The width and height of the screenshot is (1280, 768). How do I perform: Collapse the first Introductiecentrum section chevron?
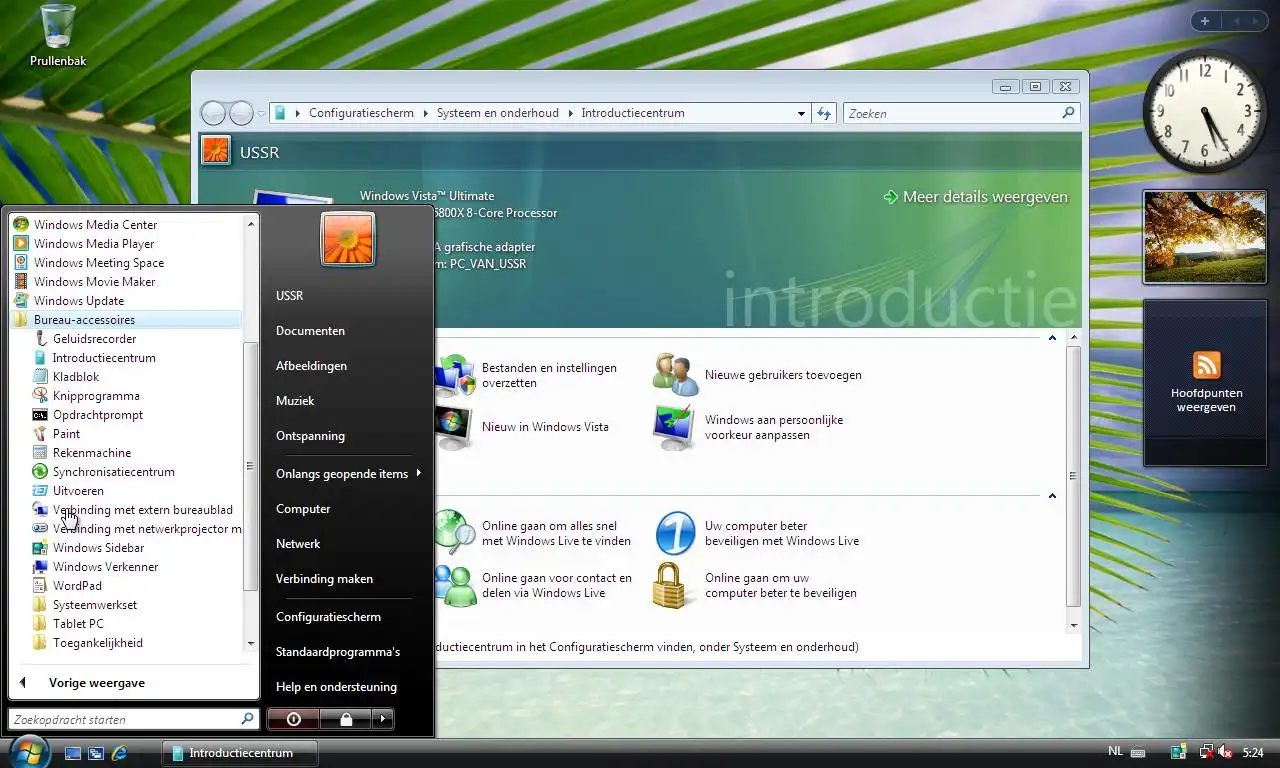(x=1052, y=338)
